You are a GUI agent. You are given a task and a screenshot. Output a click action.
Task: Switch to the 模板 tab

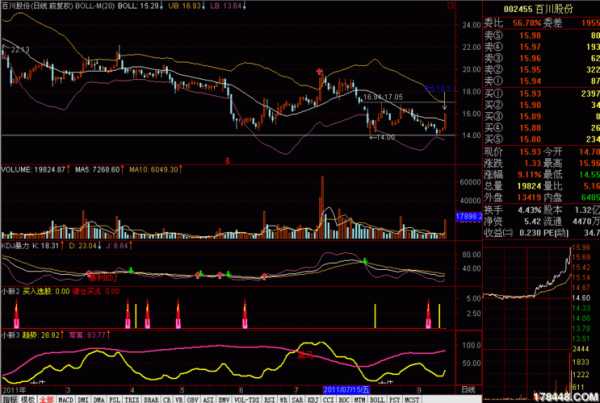(x=27, y=397)
